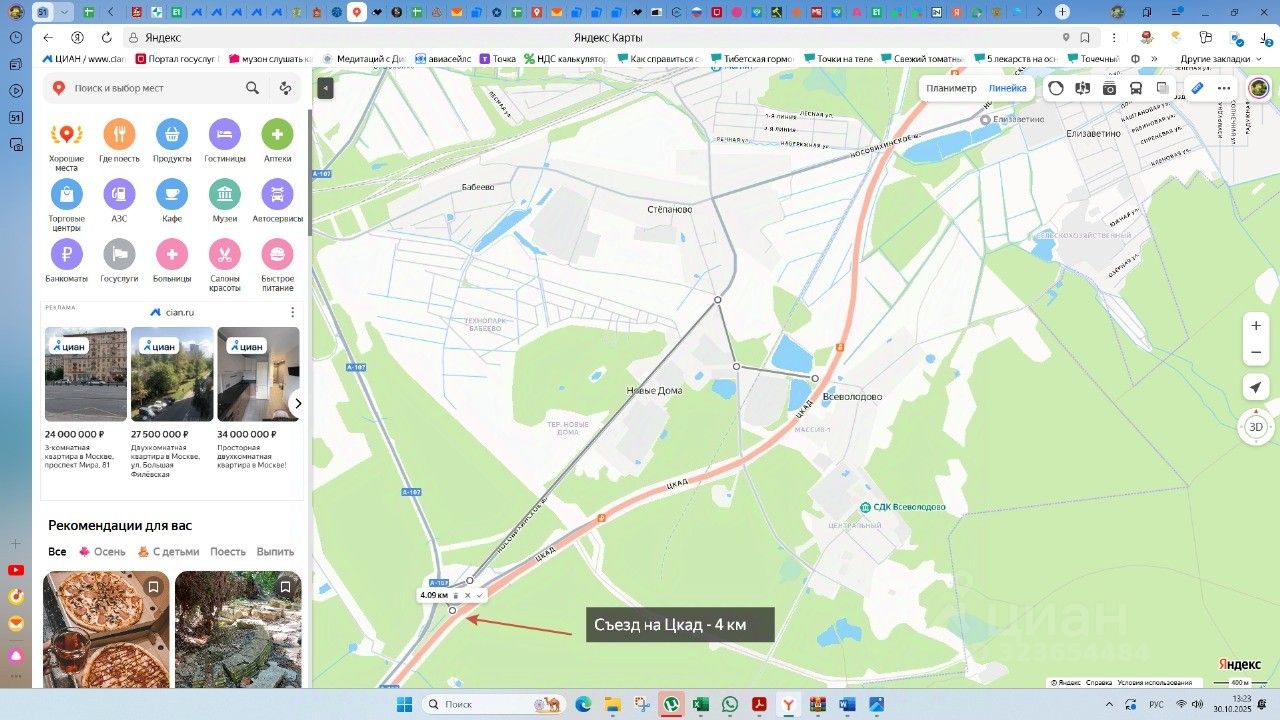Open the cian.ru ad options menu
The height and width of the screenshot is (720, 1280).
coord(292,313)
